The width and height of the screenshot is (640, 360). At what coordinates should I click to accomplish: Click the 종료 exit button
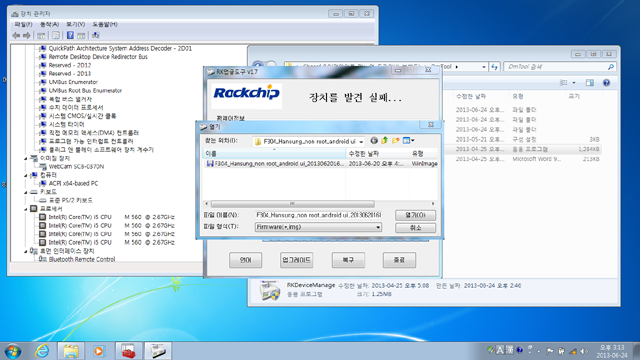pyautogui.click(x=399, y=260)
